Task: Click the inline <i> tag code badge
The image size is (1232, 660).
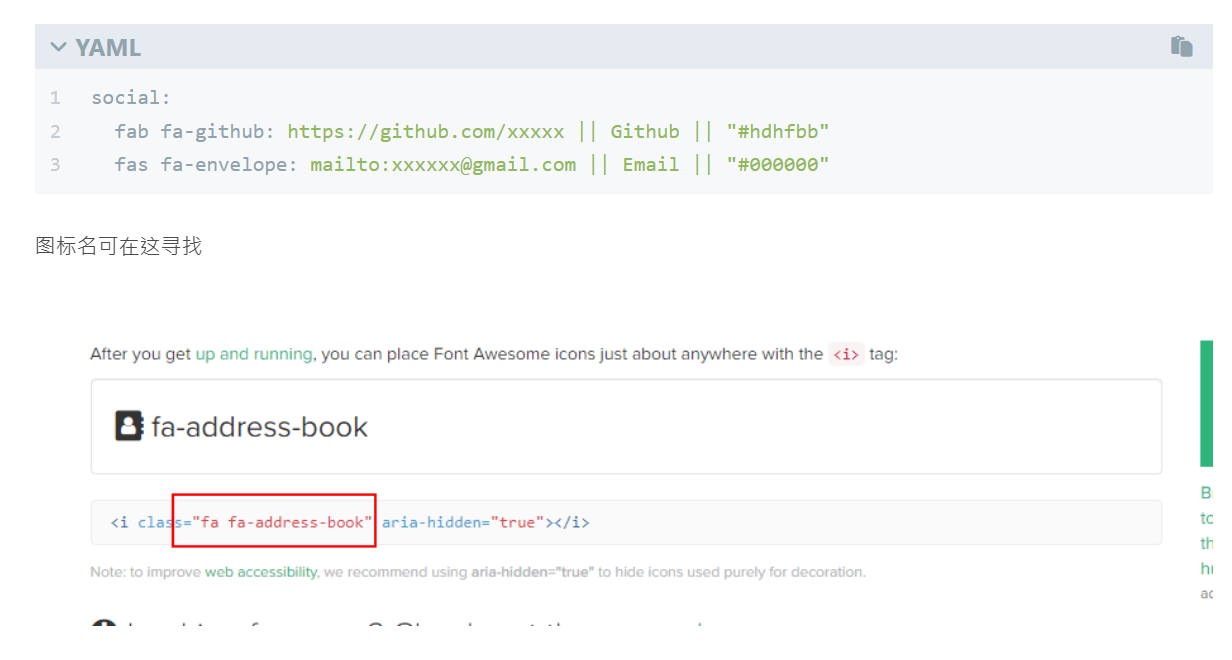Action: coord(846,354)
